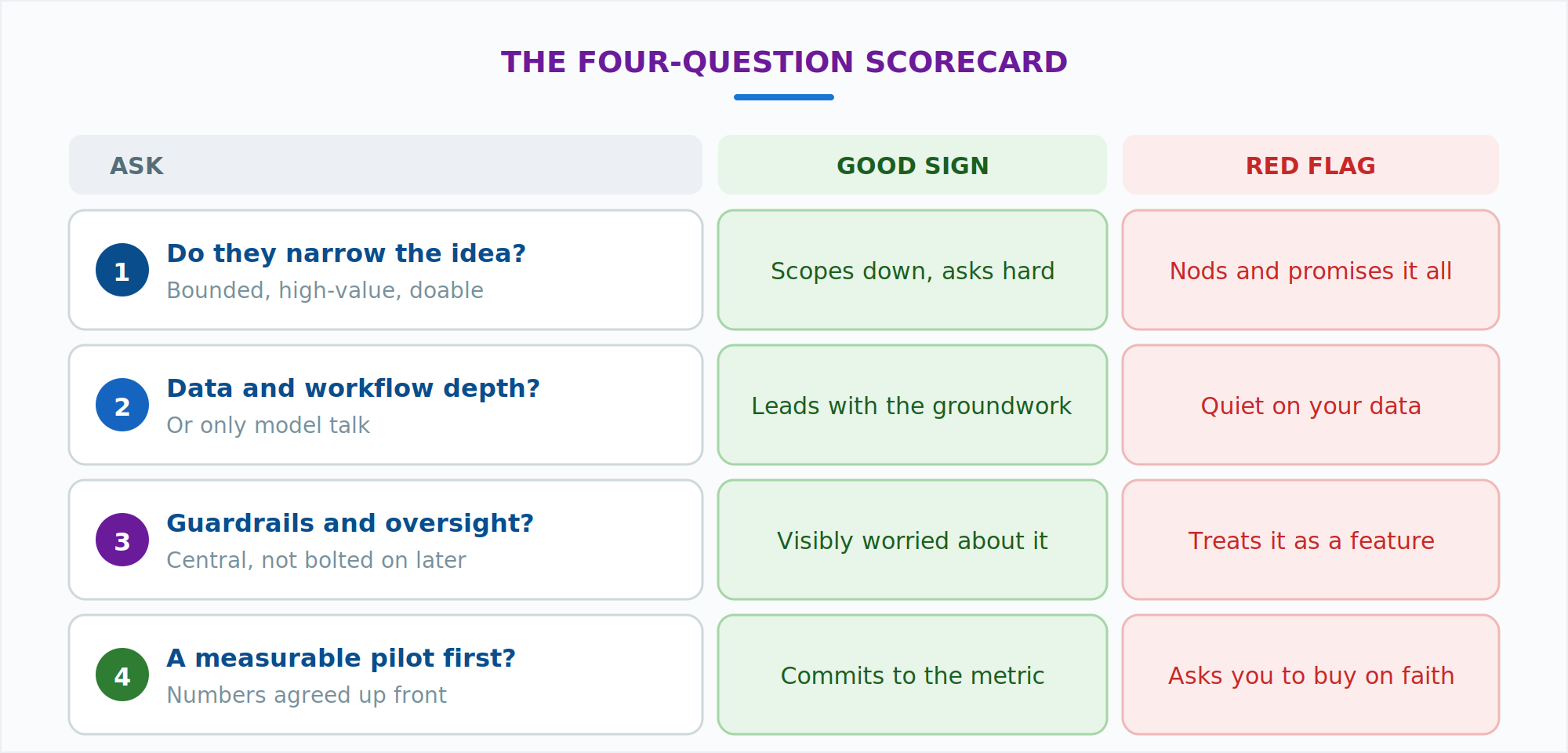
Task: Select the GOOD SIGN column header
Action: pos(913,165)
